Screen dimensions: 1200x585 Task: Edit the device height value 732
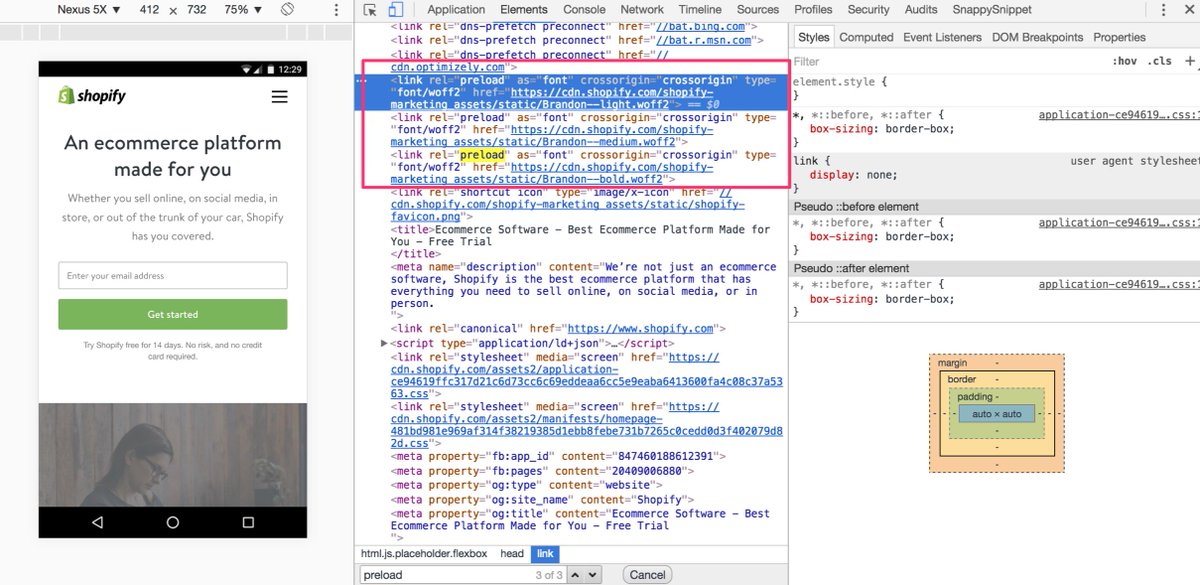pos(197,9)
